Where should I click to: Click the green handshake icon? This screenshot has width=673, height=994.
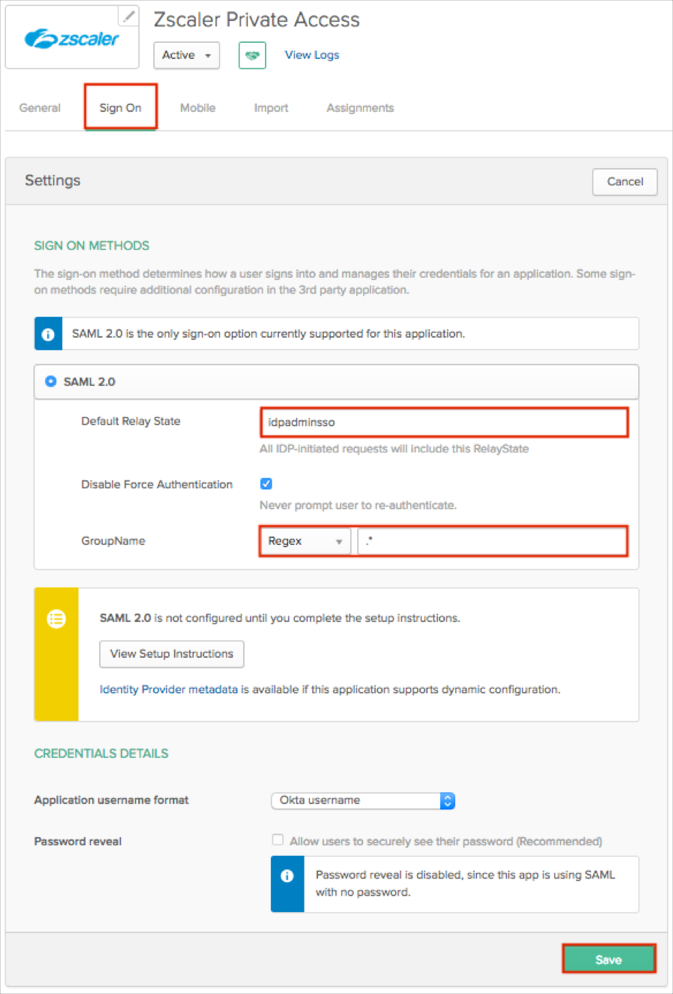(x=251, y=55)
